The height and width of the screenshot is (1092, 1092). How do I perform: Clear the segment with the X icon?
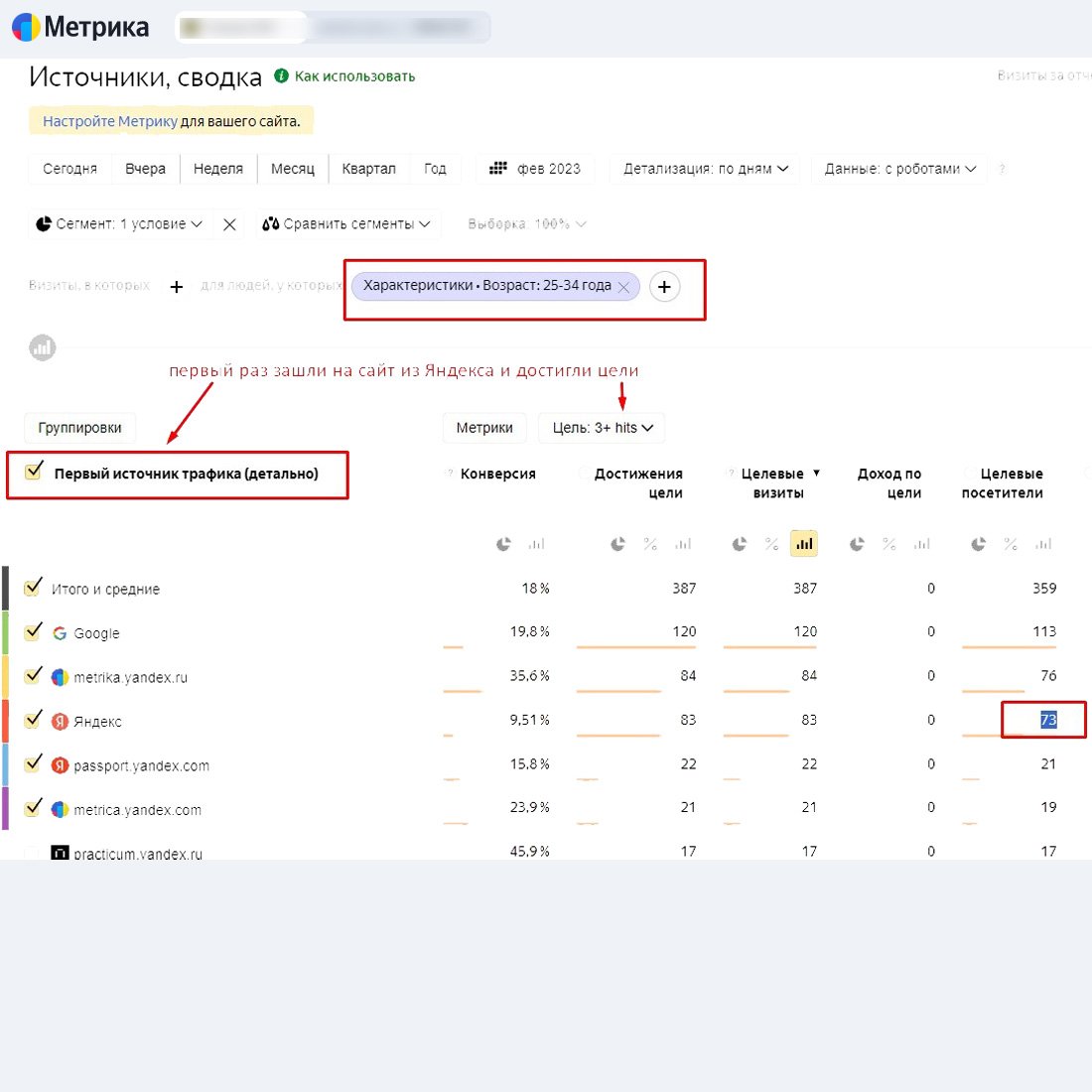click(x=229, y=224)
